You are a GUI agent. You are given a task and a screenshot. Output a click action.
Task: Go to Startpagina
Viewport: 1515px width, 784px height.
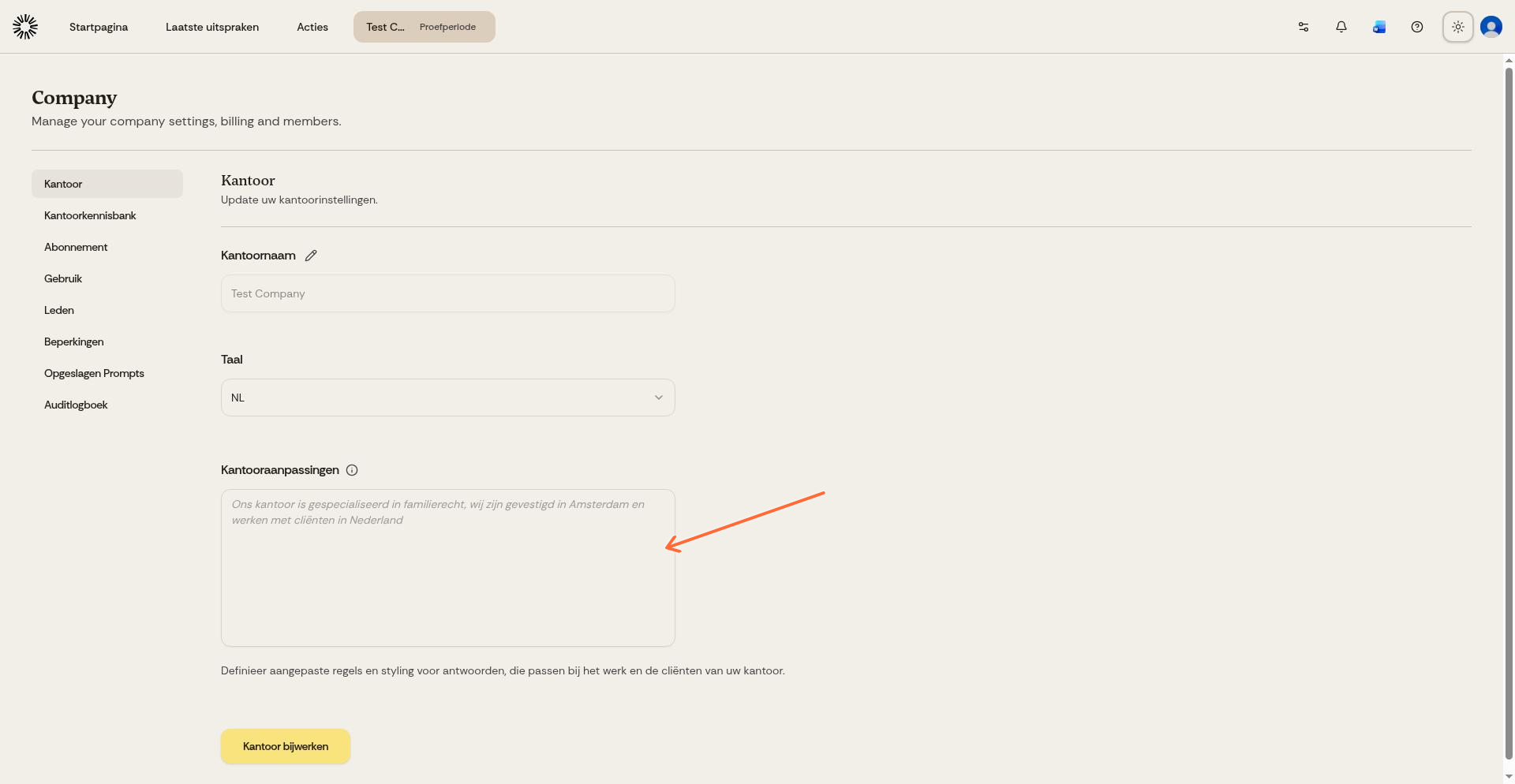pos(99,27)
